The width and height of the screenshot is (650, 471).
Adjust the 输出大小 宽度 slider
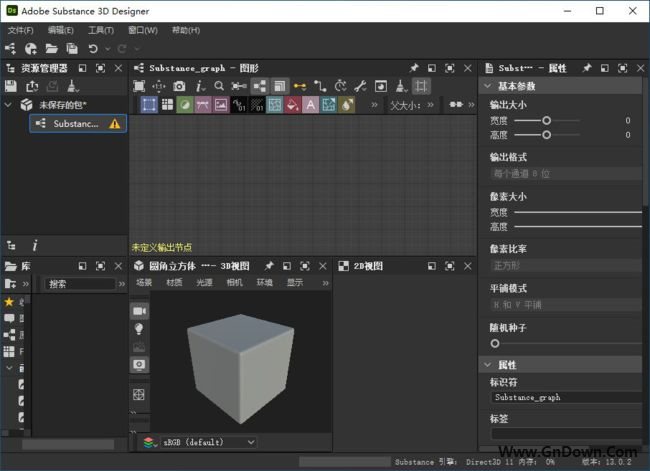[x=547, y=121]
